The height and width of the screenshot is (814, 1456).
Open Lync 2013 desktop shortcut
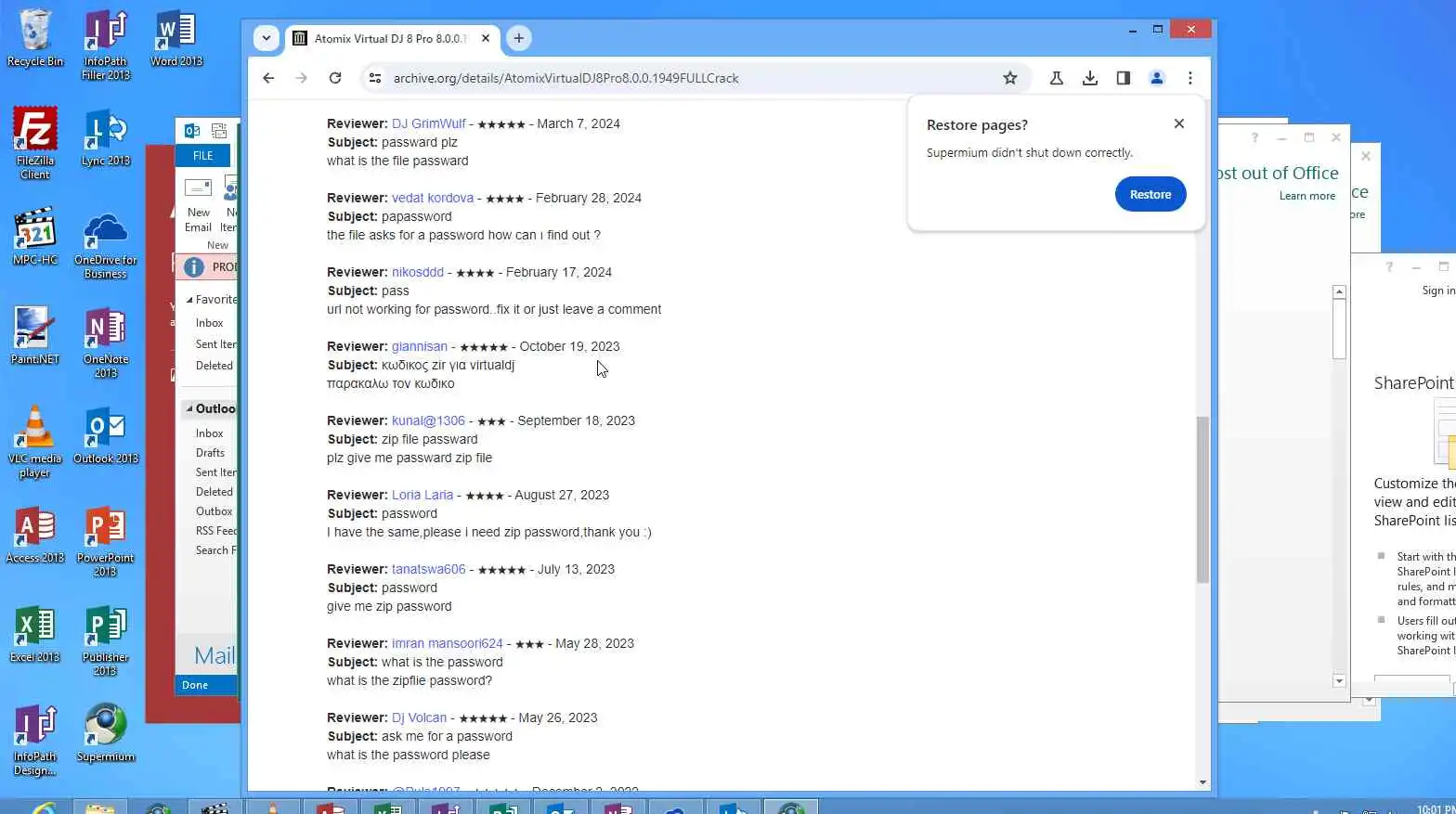pyautogui.click(x=106, y=137)
